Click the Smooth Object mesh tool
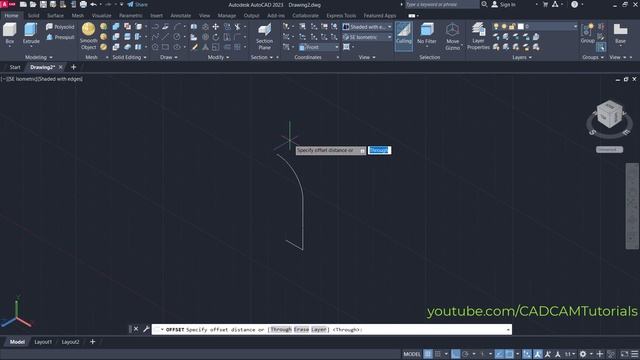This screenshot has width=640, height=360. pos(89,36)
